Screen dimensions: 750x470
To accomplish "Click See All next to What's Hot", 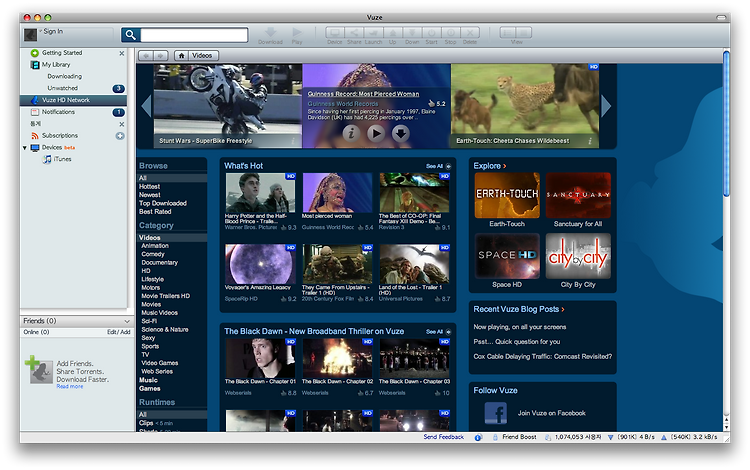I will coord(438,166).
